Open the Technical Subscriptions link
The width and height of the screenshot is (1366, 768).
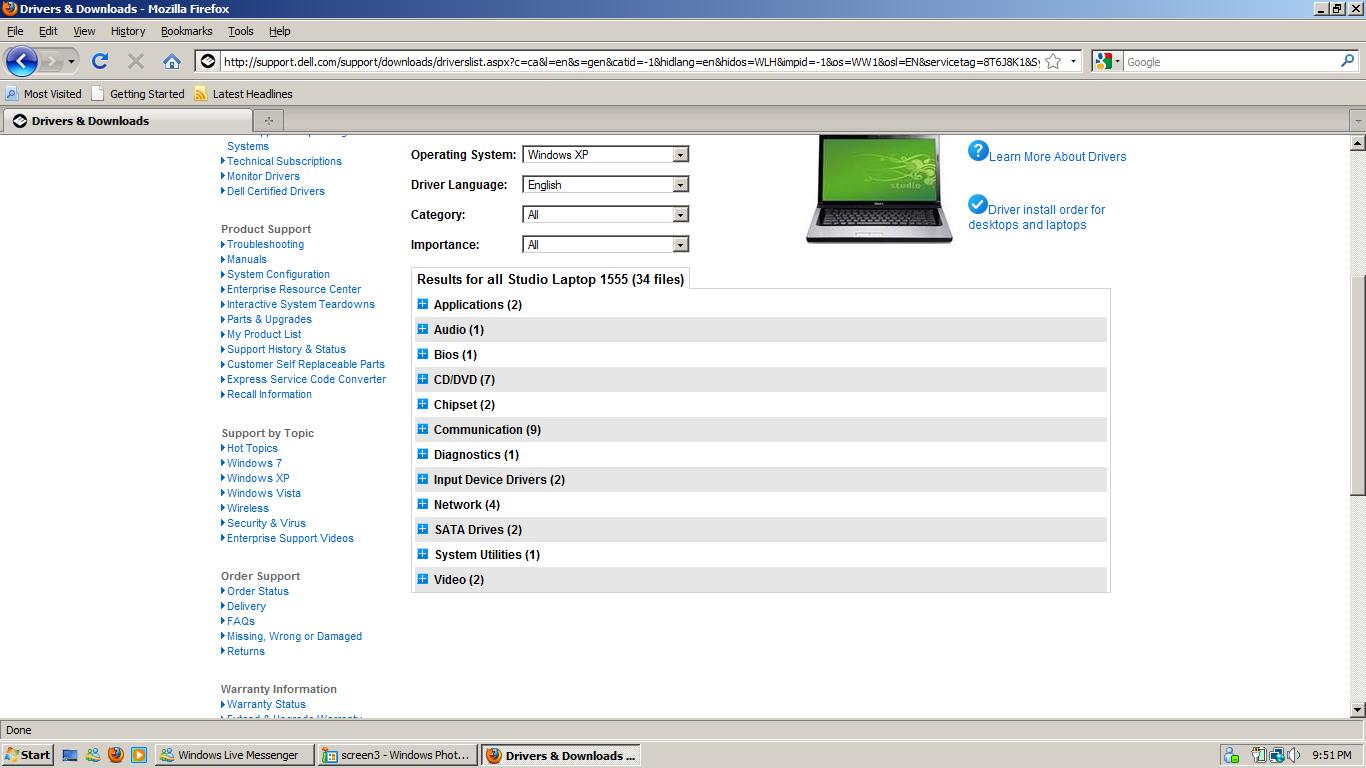(284, 161)
